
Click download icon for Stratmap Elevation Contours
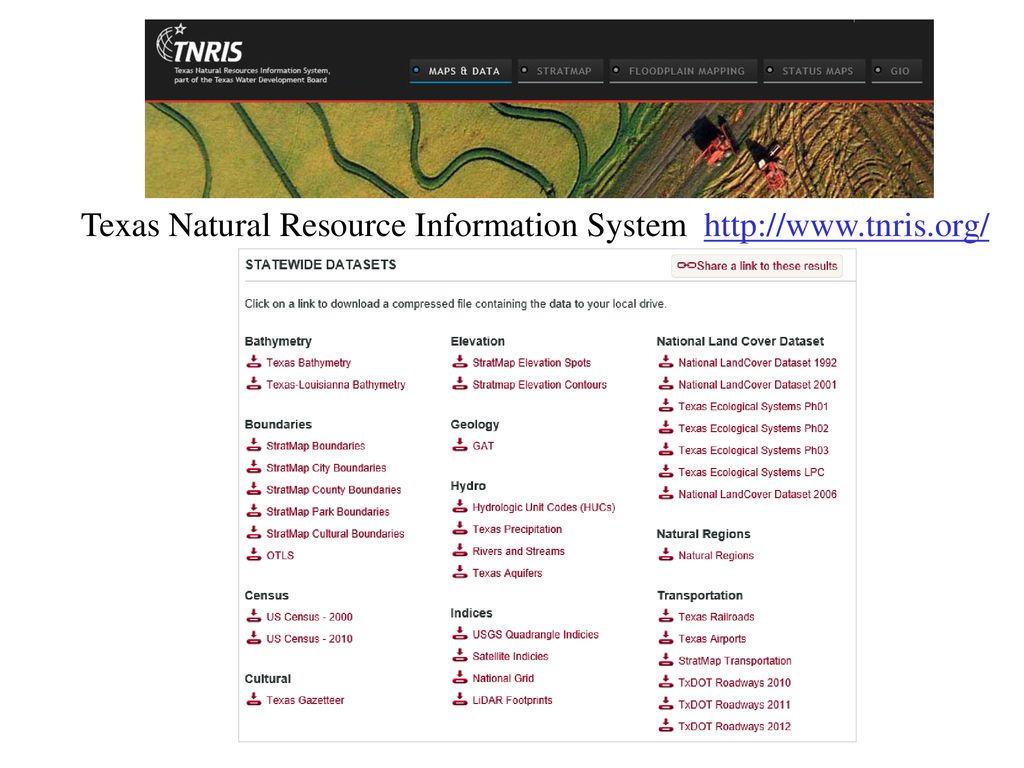point(460,384)
